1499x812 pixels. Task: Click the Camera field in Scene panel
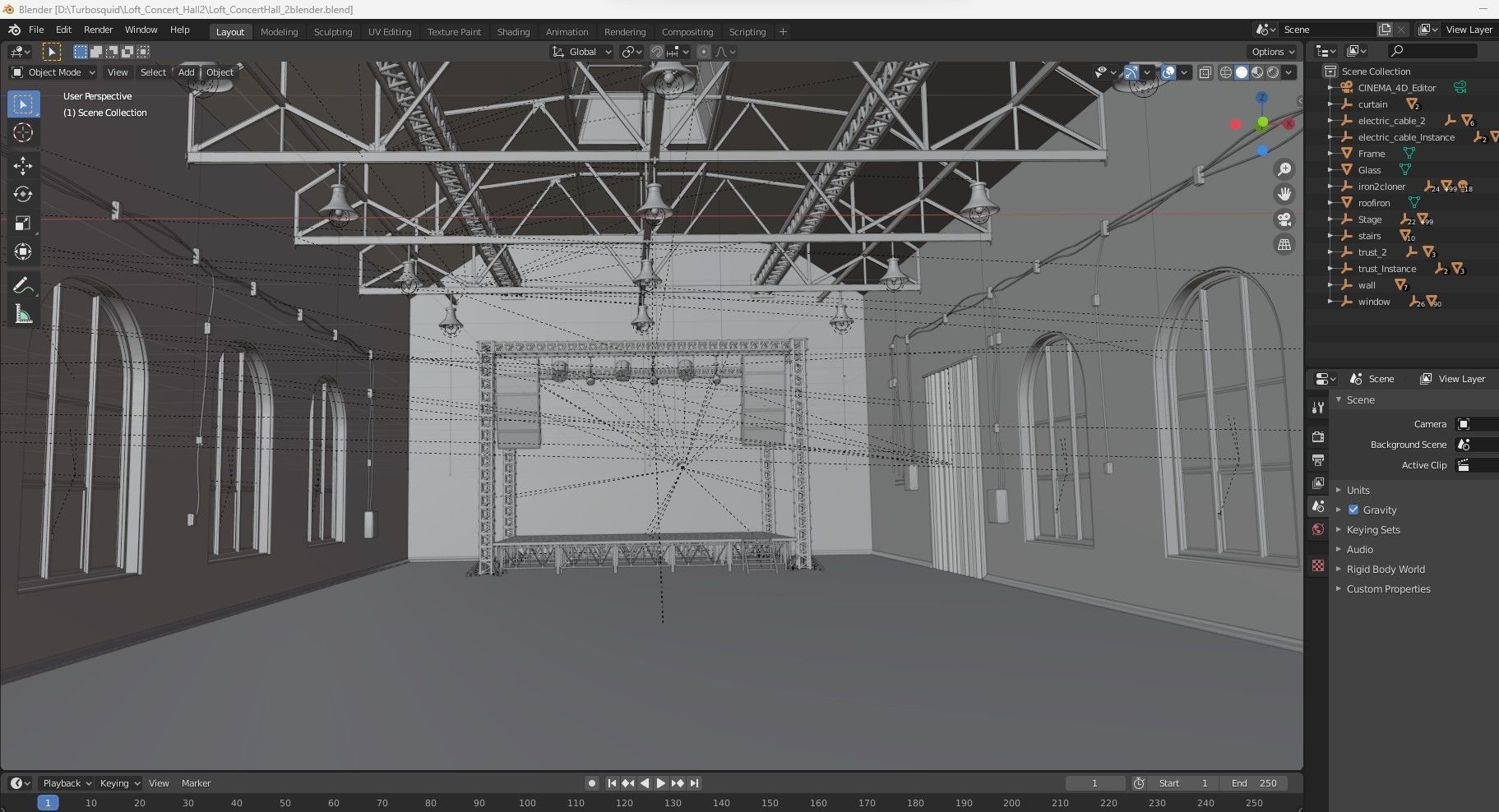(x=1477, y=424)
